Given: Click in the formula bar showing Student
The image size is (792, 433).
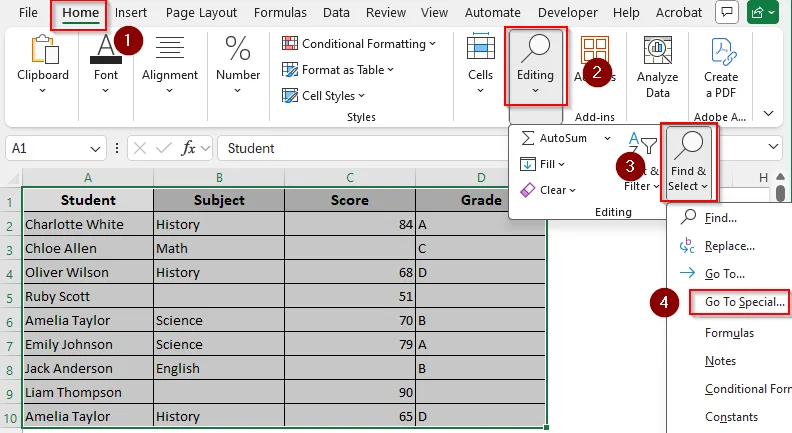Looking at the screenshot, I should coord(364,148).
